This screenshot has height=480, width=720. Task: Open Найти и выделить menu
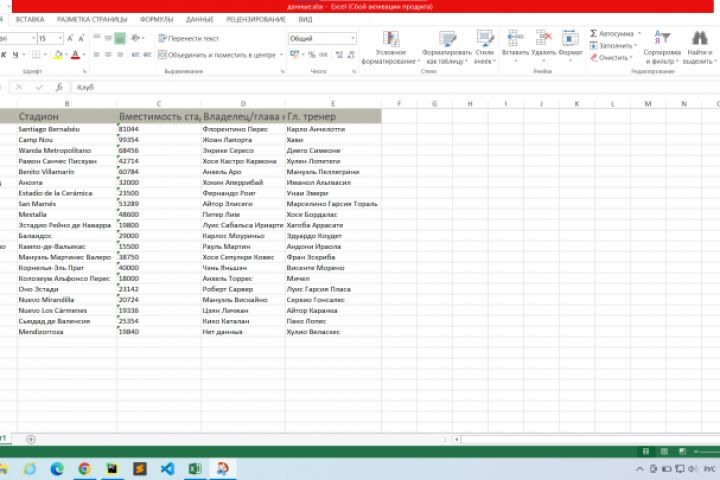[x=699, y=47]
